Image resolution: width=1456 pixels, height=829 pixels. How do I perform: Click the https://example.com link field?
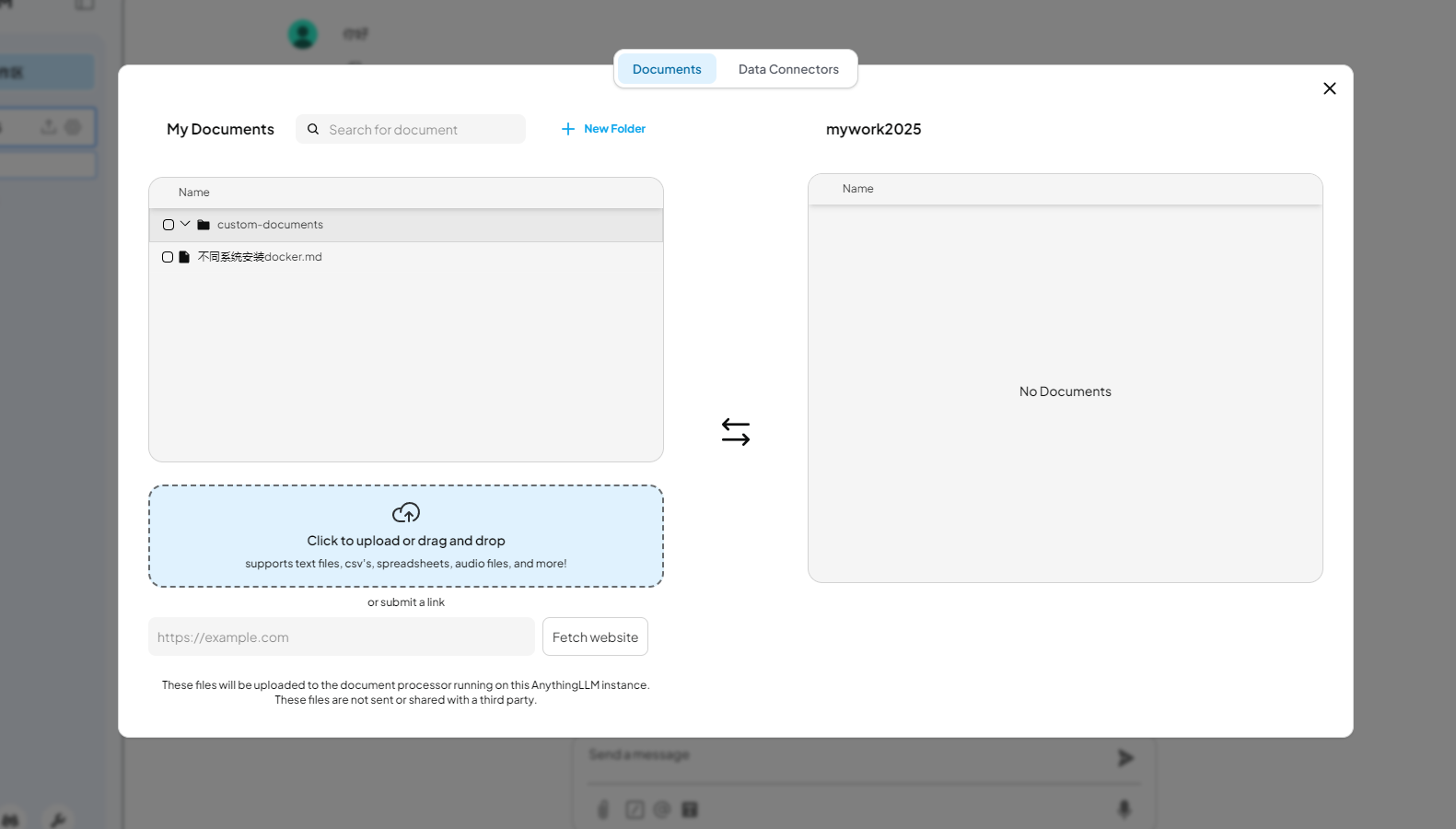(342, 636)
